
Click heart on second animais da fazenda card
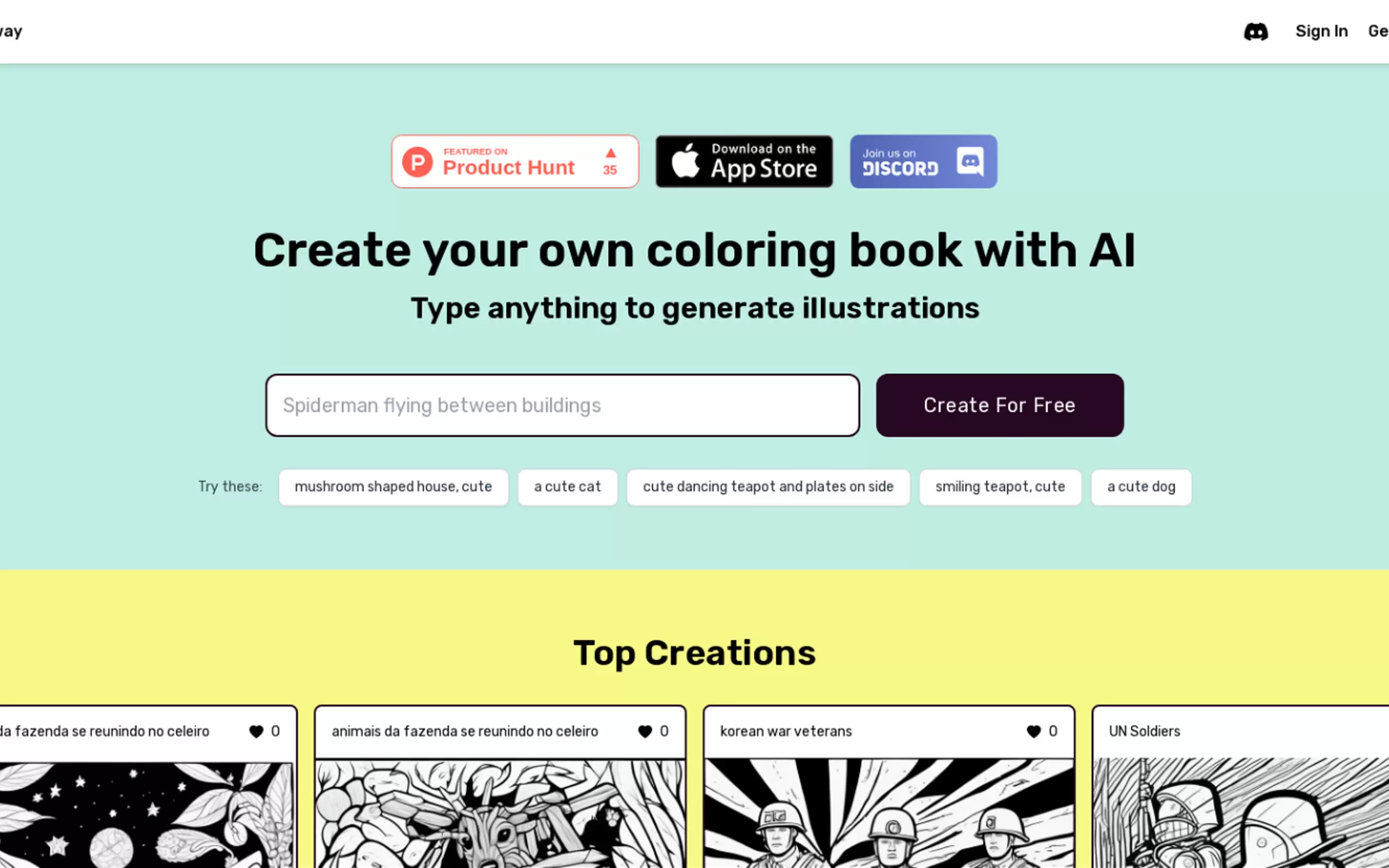644,731
